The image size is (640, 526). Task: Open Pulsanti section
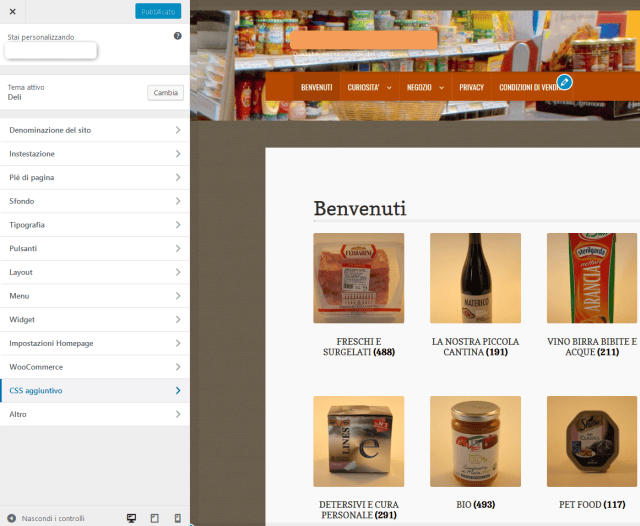pyautogui.click(x=95, y=249)
